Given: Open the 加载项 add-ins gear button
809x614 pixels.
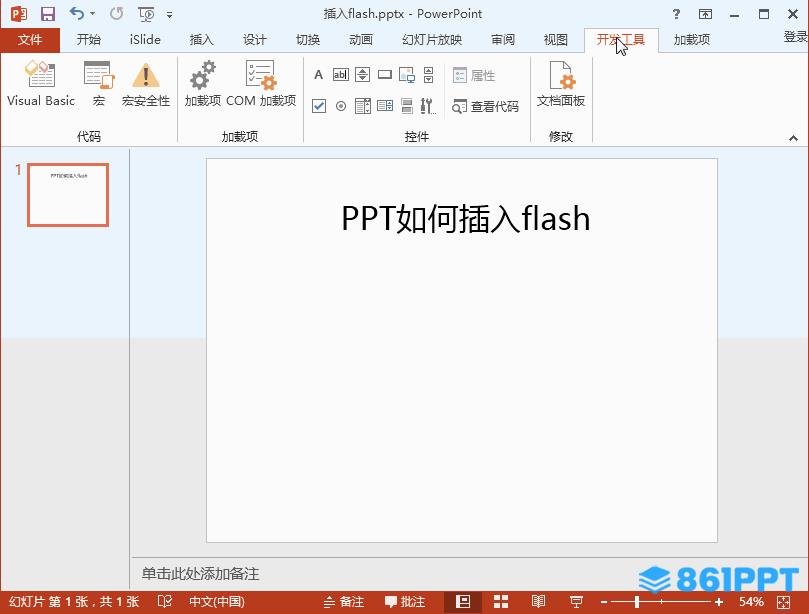Looking at the screenshot, I should click(203, 84).
